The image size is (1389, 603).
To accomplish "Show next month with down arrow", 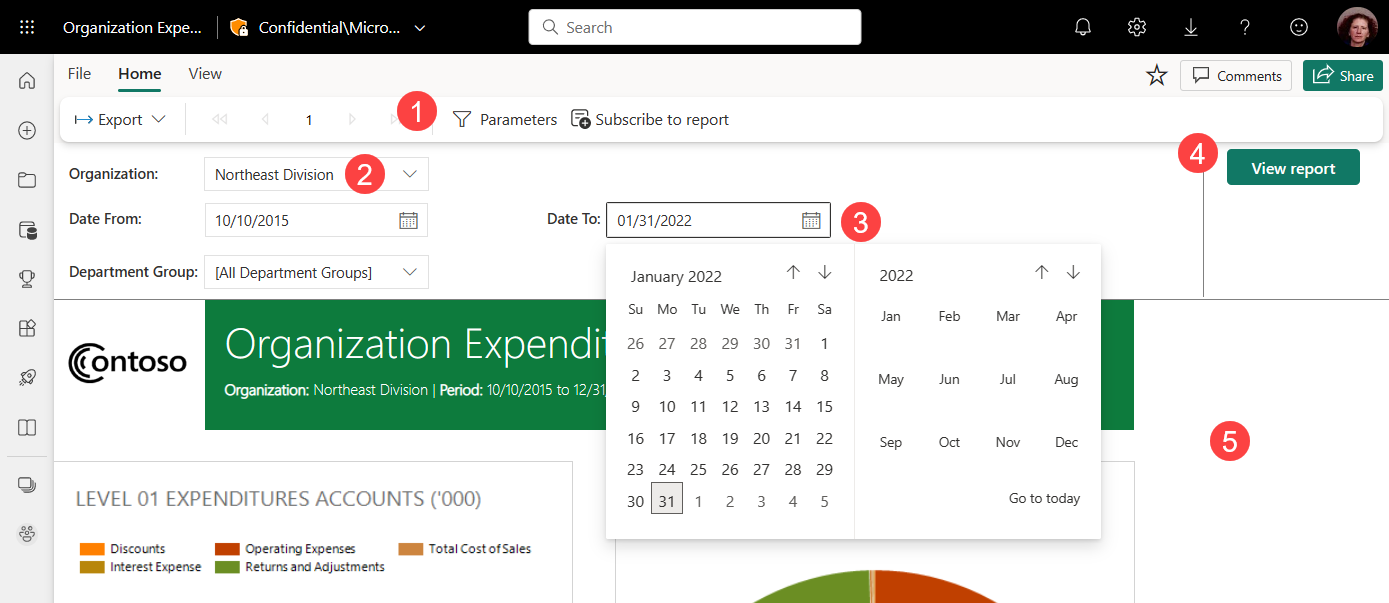I will point(825,272).
